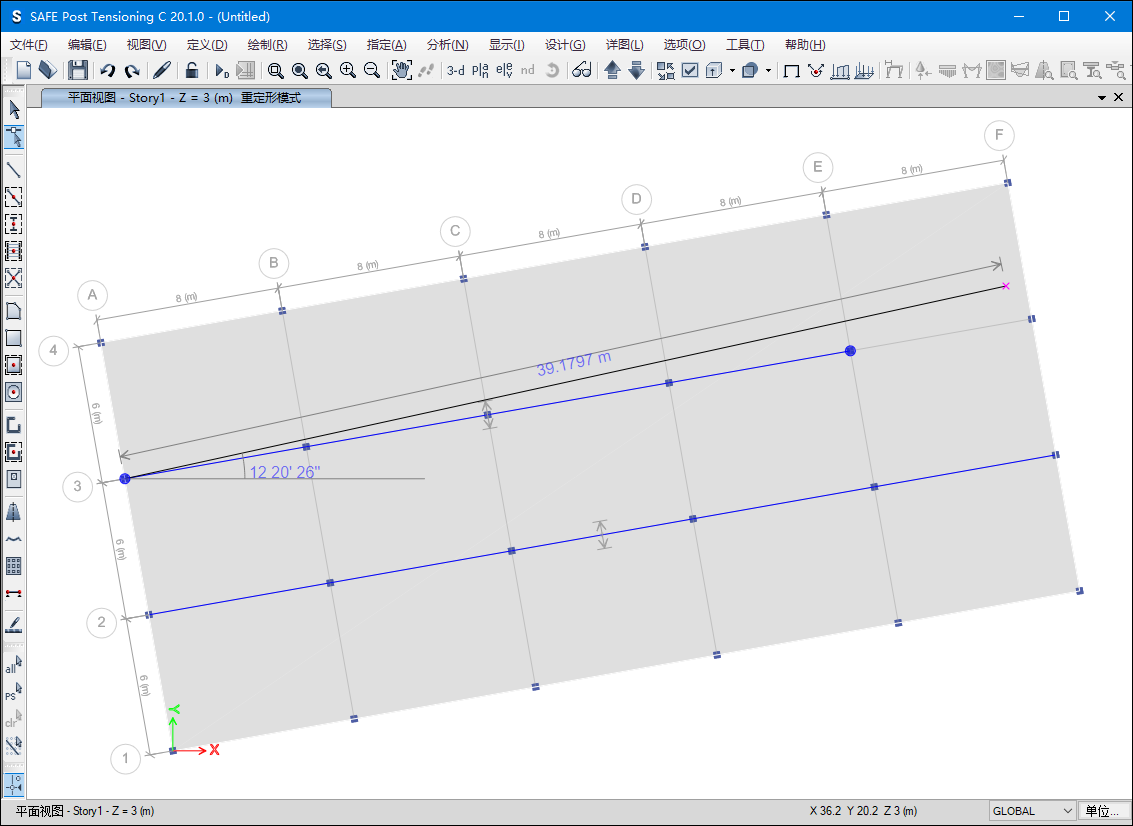1133x826 pixels.
Task: Switch to the 3-d view button
Action: (x=456, y=70)
